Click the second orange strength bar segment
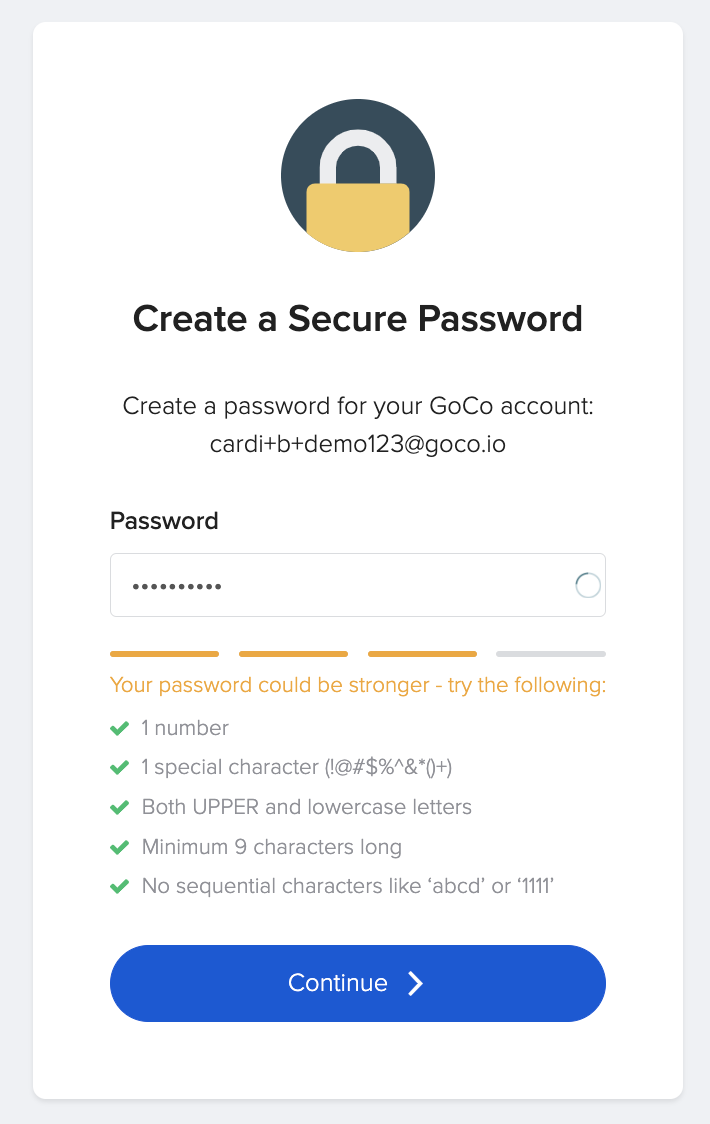This screenshot has width=710, height=1124. coord(293,654)
